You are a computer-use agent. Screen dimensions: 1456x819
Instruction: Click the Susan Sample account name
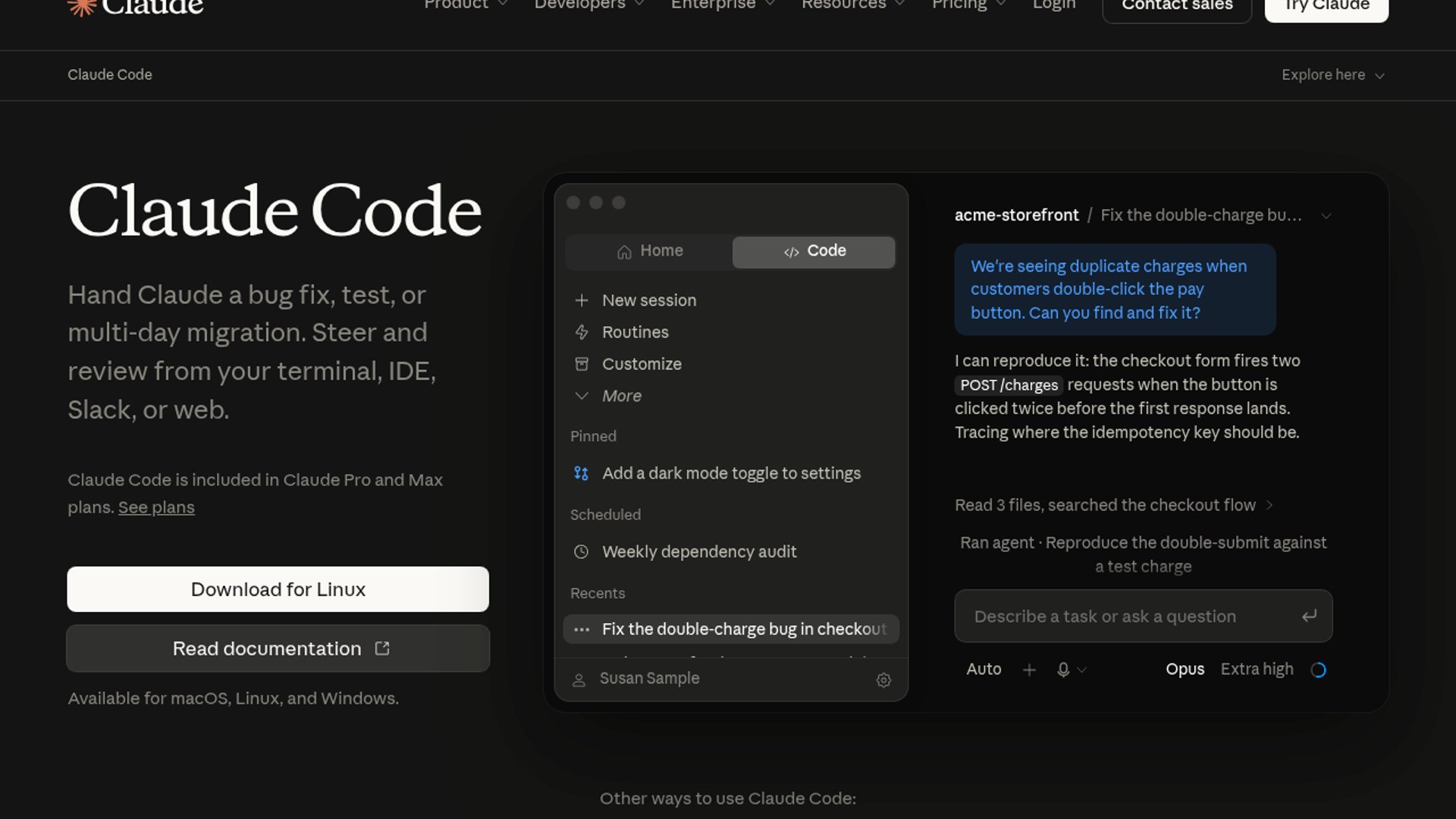pyautogui.click(x=649, y=679)
